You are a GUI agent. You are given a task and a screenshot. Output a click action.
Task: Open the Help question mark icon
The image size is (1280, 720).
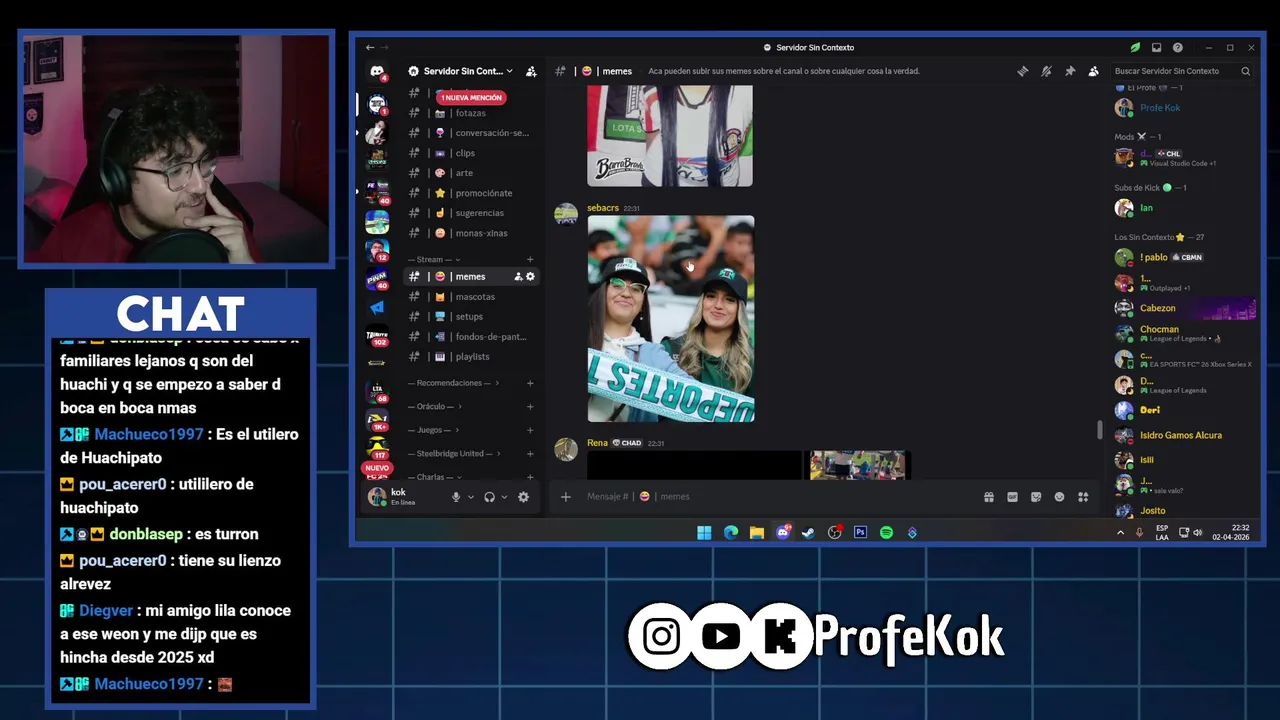pos(1178,47)
